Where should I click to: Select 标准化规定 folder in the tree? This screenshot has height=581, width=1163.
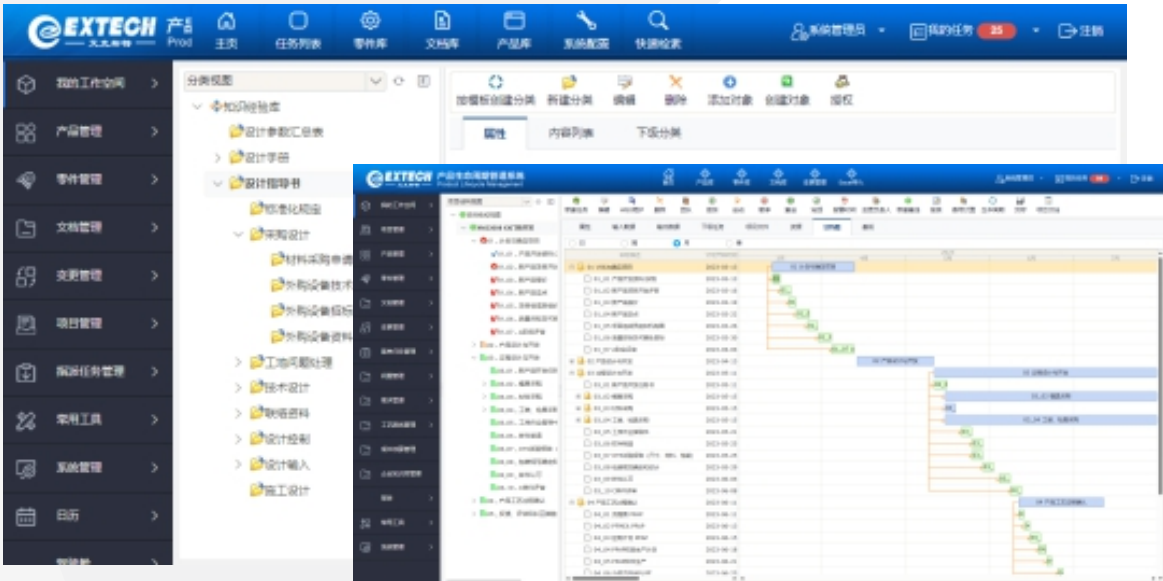[286, 209]
